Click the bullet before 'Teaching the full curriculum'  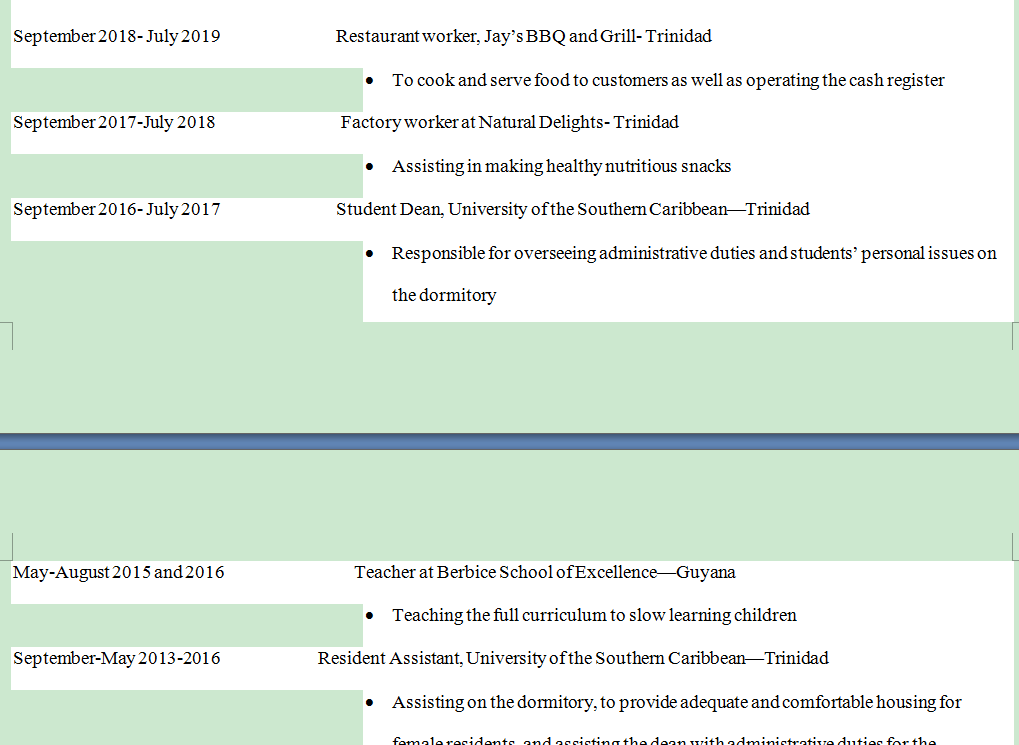pos(370,616)
